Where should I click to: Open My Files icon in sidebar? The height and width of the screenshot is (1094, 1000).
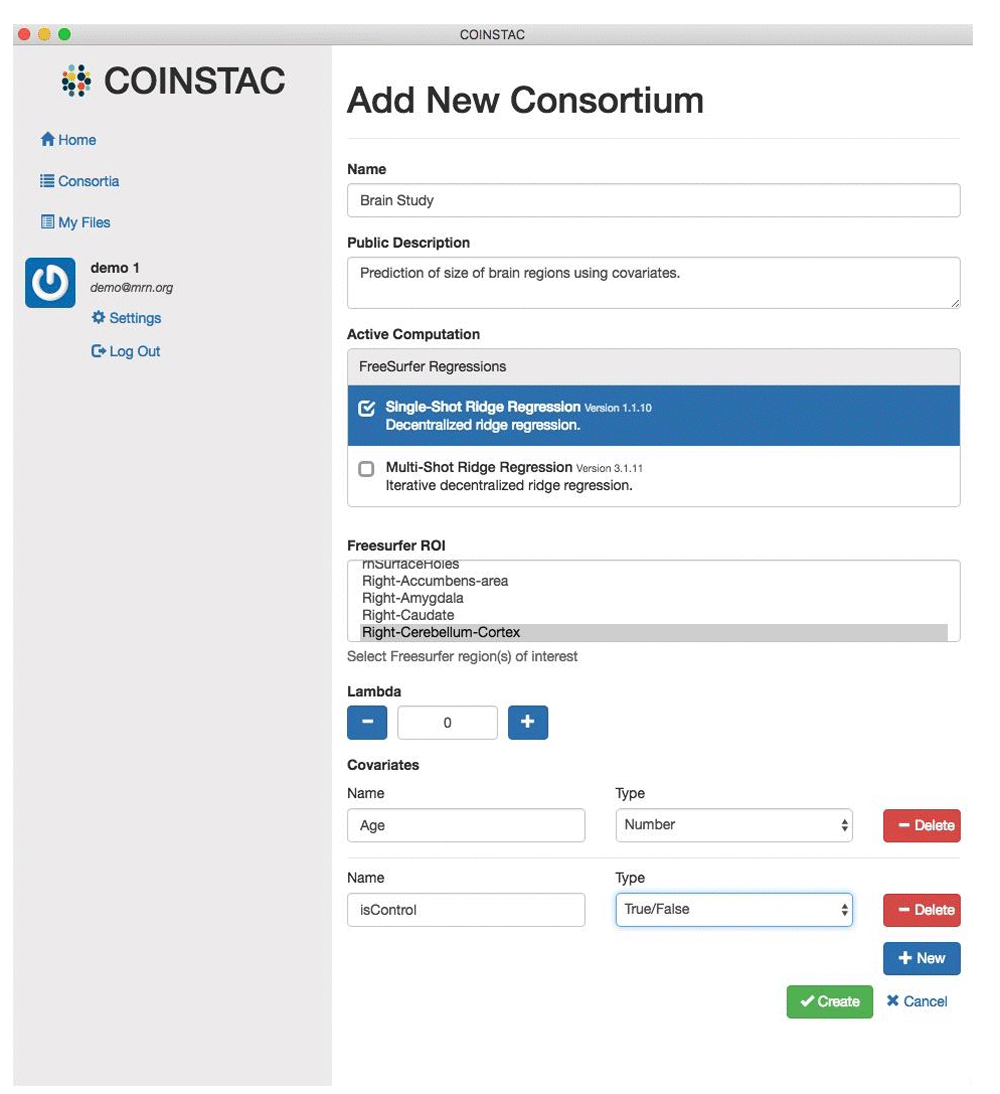(x=47, y=222)
